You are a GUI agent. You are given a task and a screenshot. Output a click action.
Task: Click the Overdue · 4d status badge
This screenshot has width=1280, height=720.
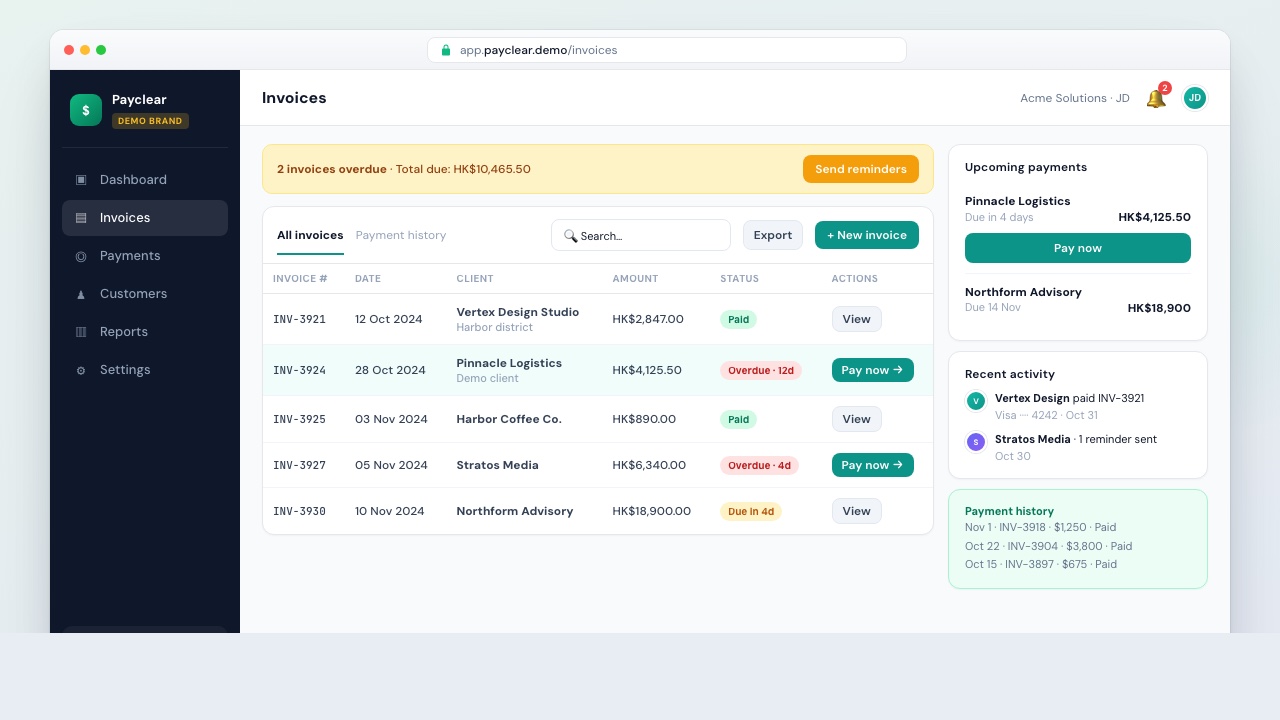(x=759, y=465)
